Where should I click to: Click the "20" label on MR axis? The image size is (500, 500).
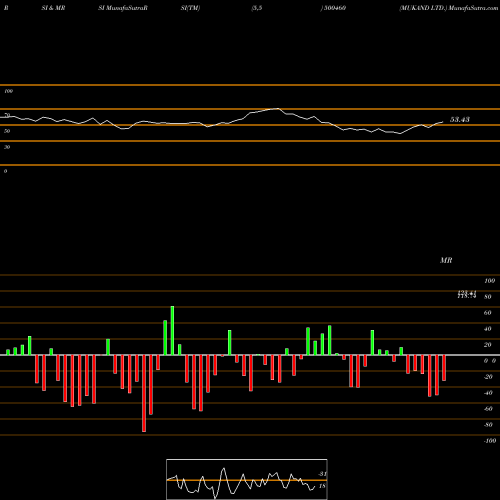click(x=488, y=345)
